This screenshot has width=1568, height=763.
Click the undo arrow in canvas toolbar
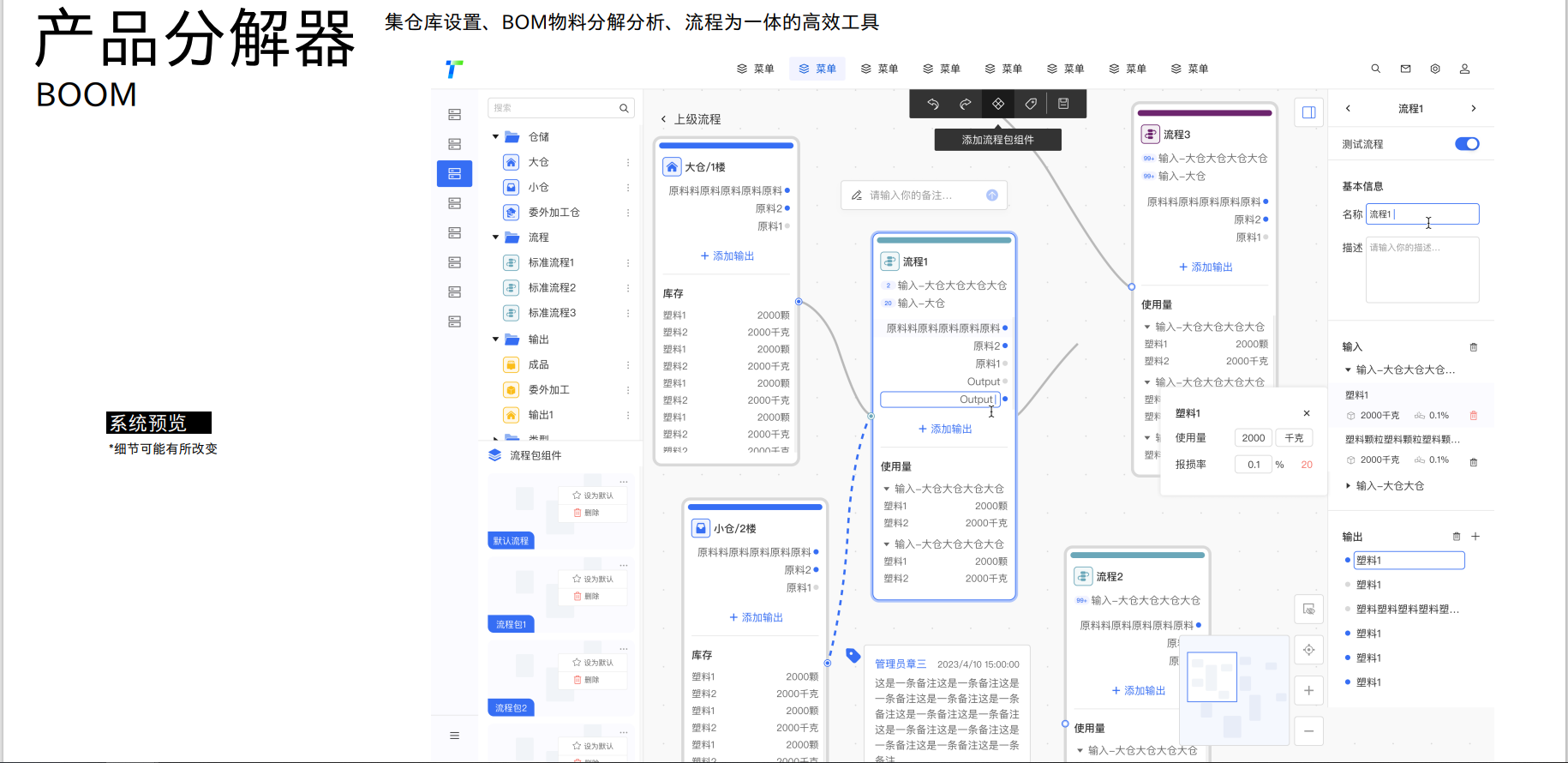(933, 104)
